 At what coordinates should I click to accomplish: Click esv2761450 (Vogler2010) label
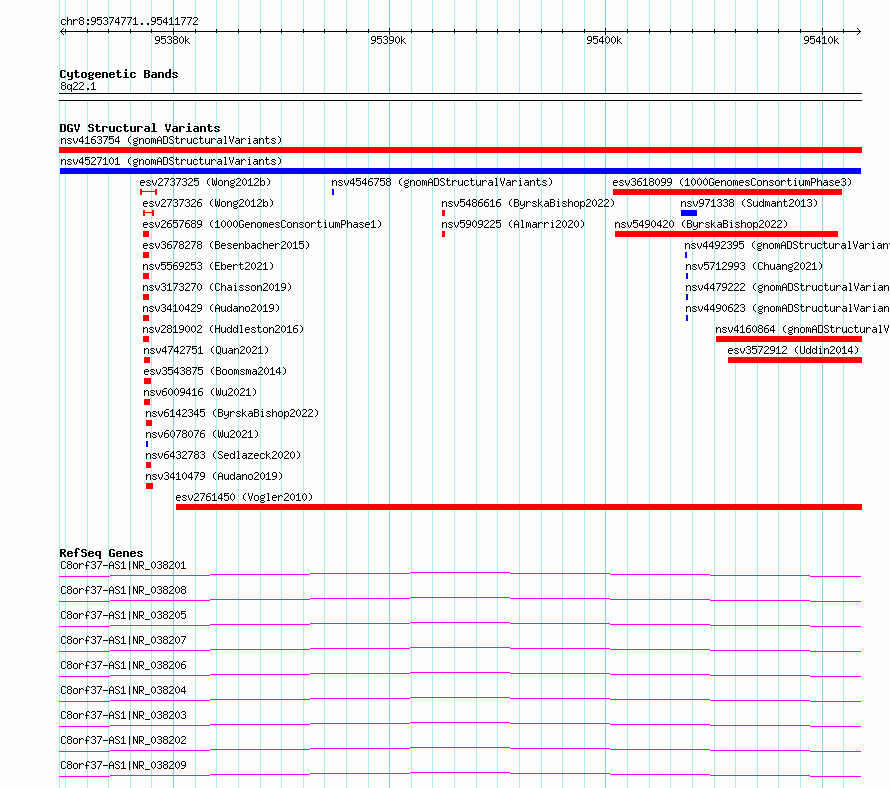pos(244,497)
